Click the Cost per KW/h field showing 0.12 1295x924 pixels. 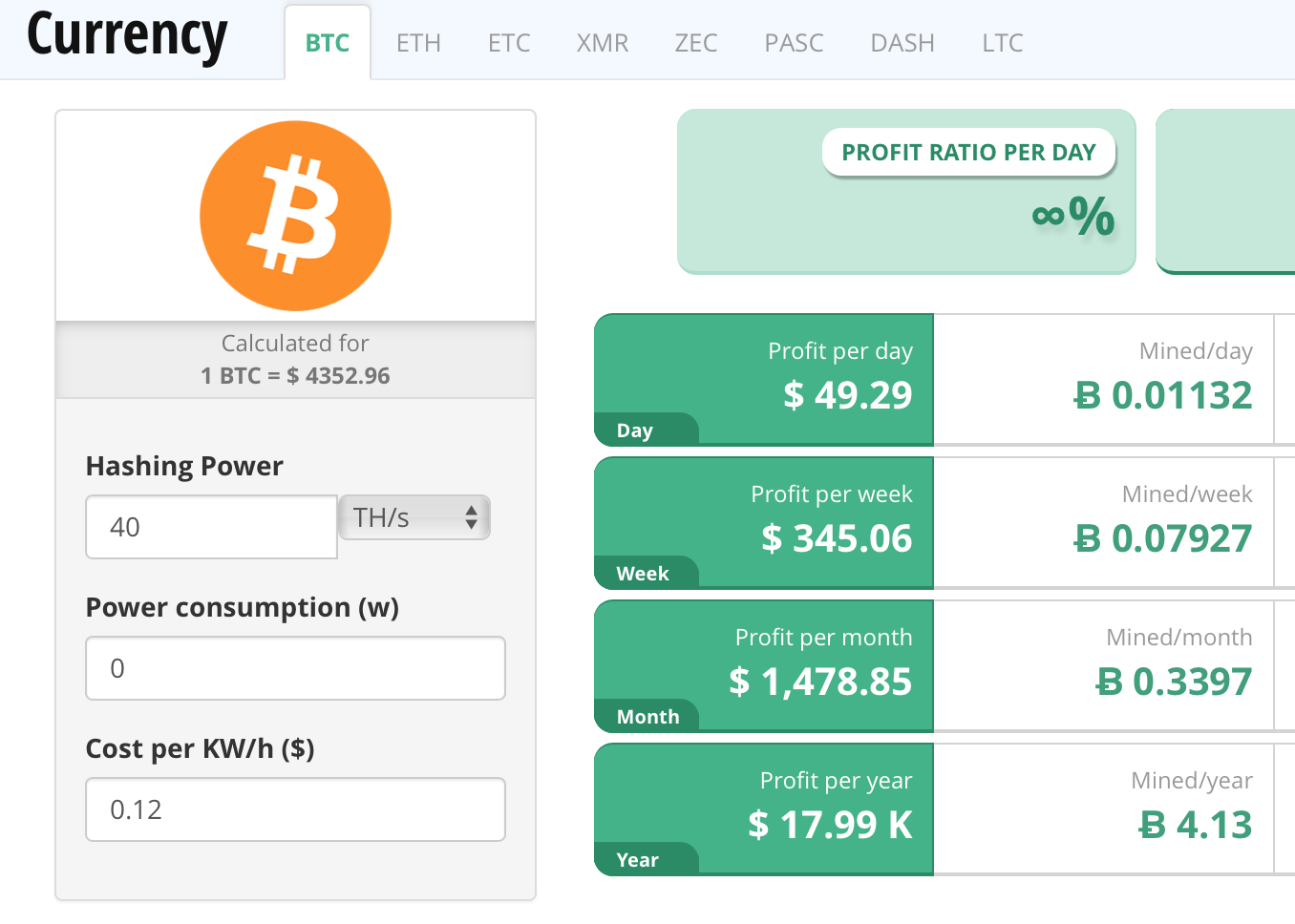[295, 808]
